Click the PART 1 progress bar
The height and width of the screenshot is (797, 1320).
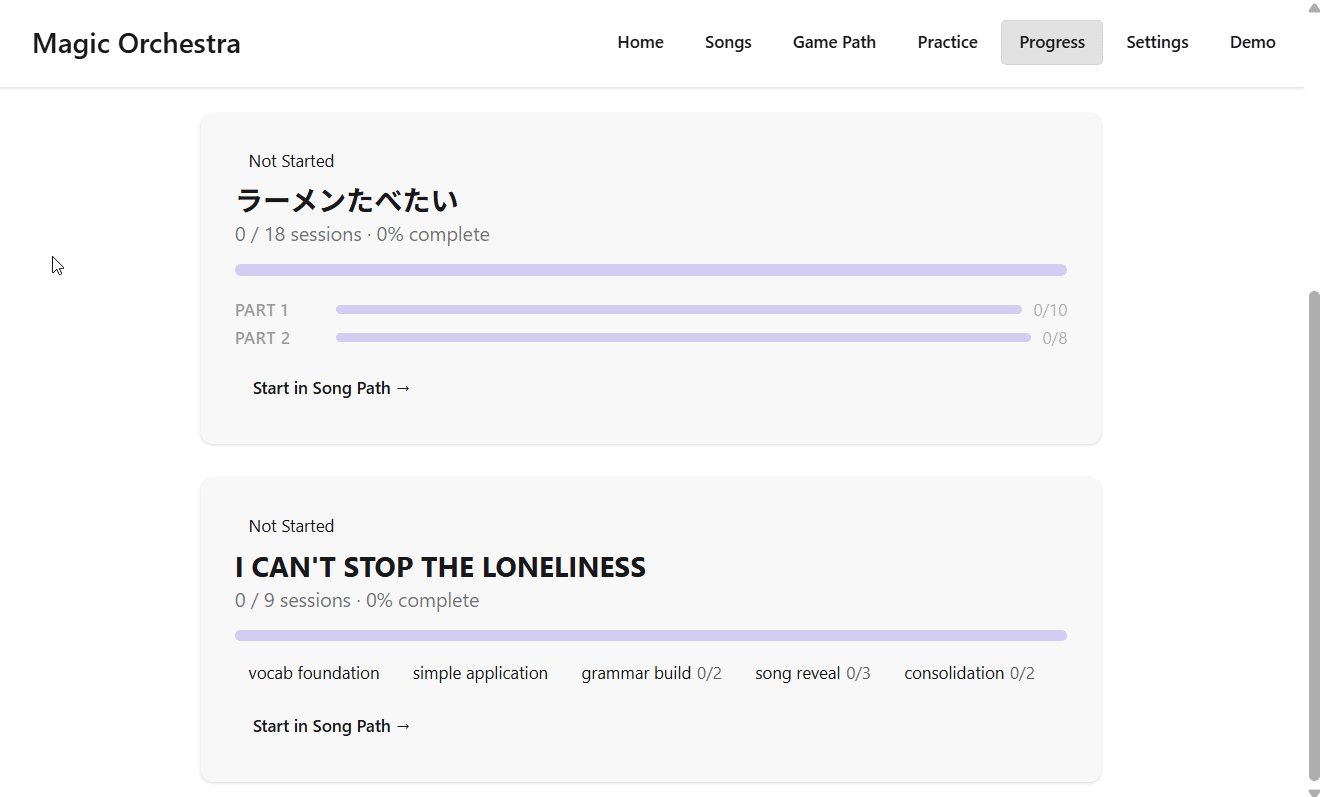coord(678,310)
